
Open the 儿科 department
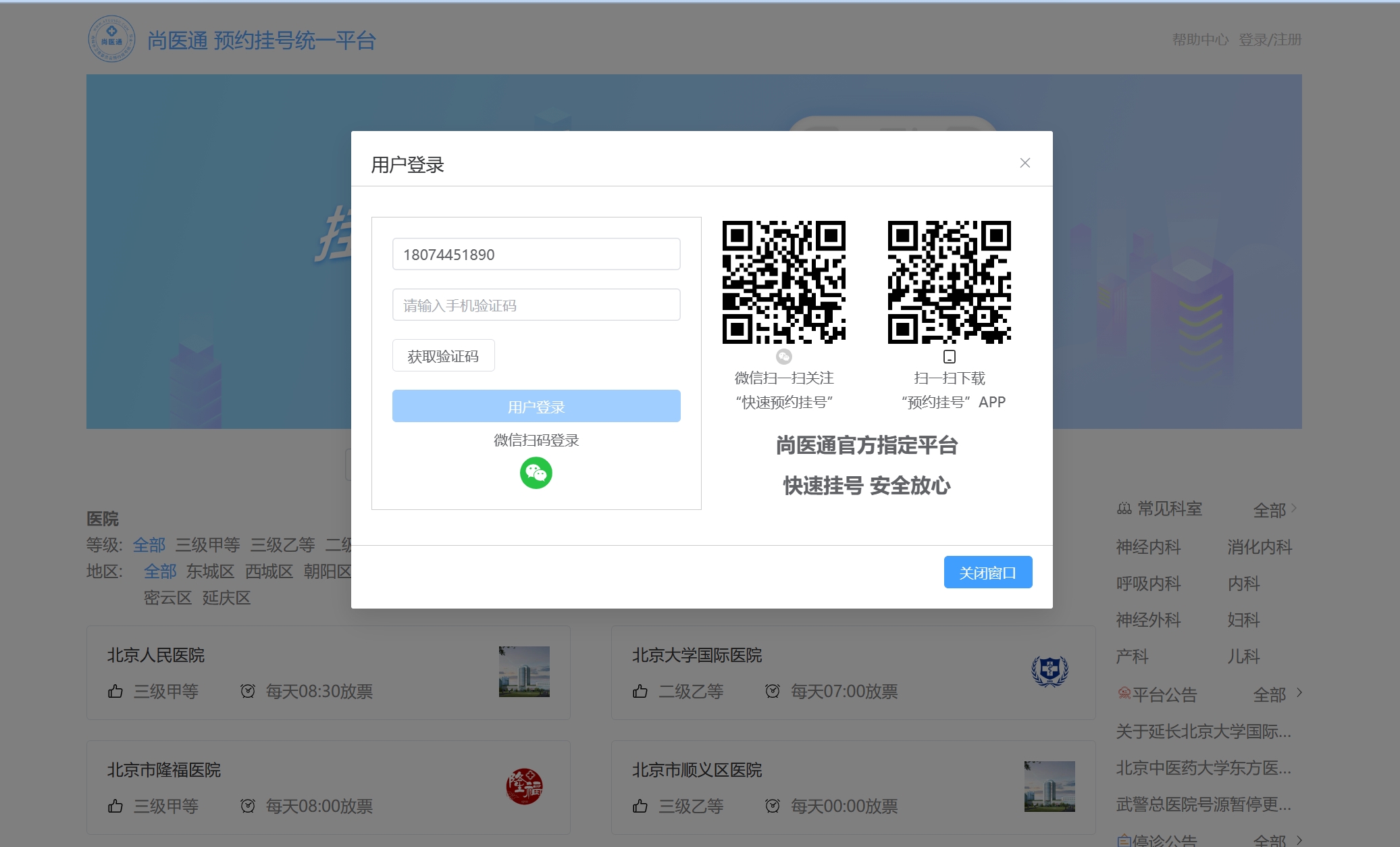click(x=1243, y=657)
